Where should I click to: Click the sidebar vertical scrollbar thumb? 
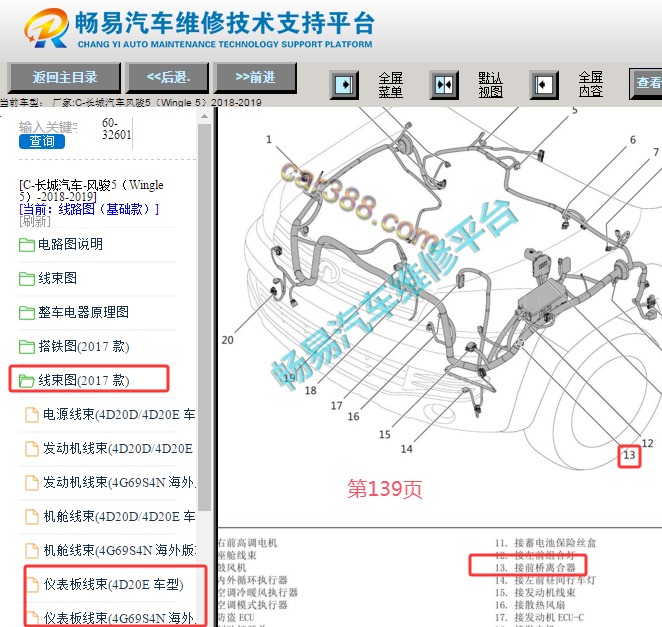pos(204,317)
